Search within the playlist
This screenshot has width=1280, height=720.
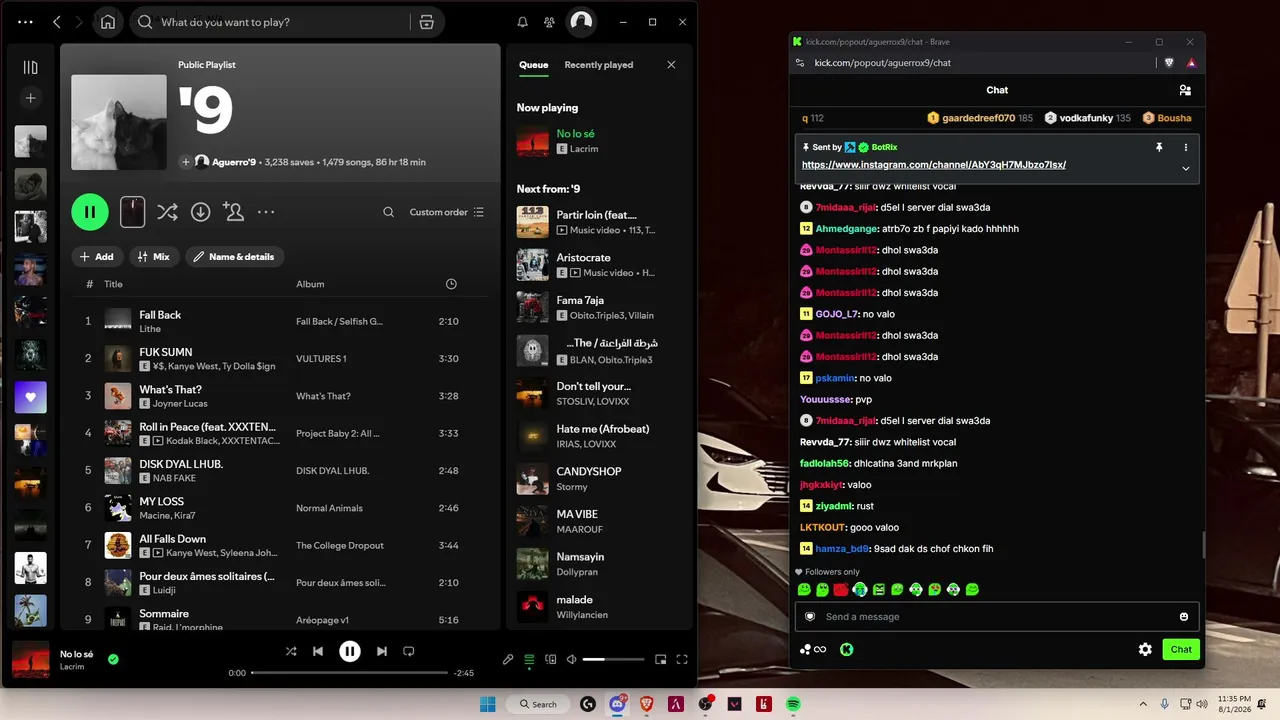388,212
